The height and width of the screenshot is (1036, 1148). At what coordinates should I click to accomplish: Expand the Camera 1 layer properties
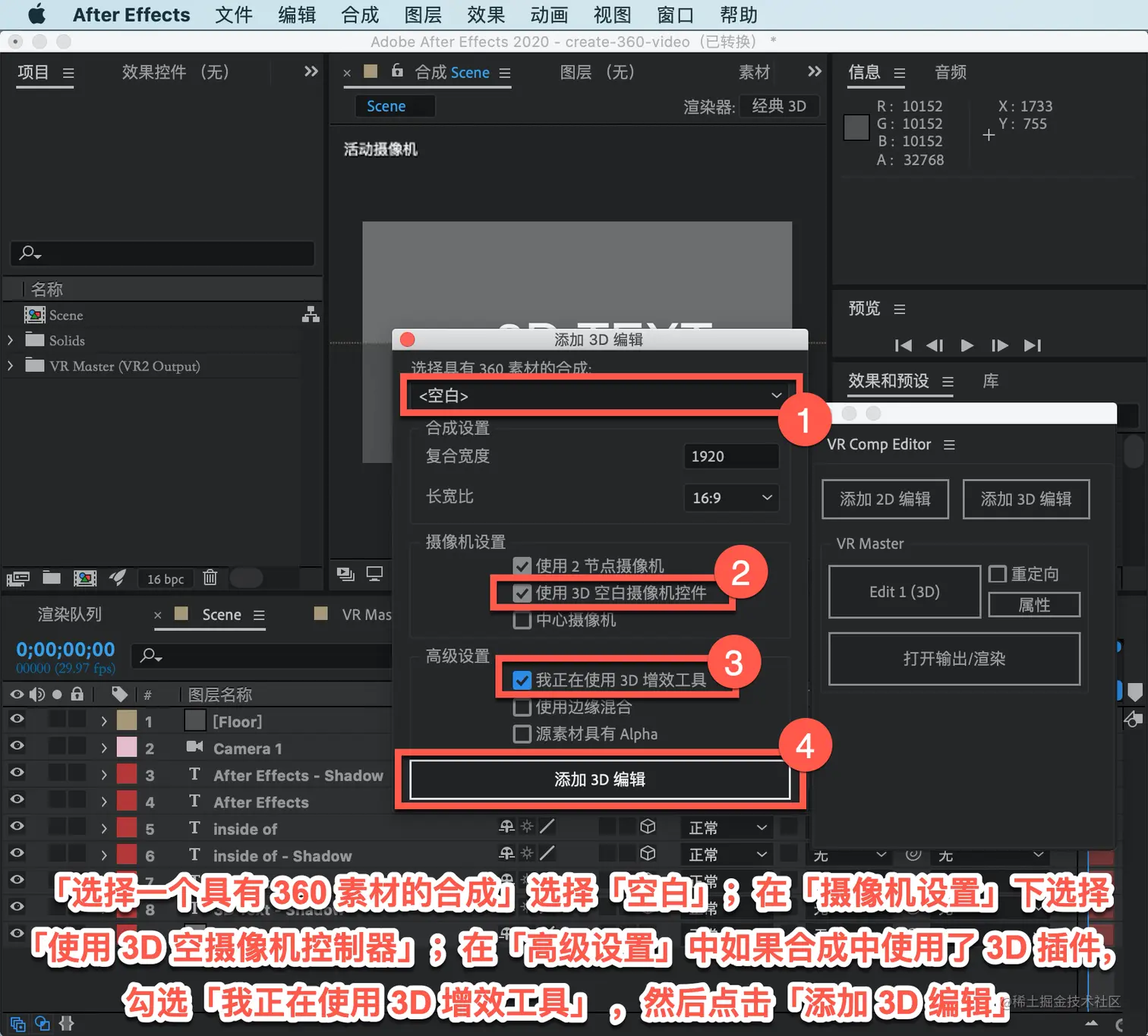pos(104,748)
